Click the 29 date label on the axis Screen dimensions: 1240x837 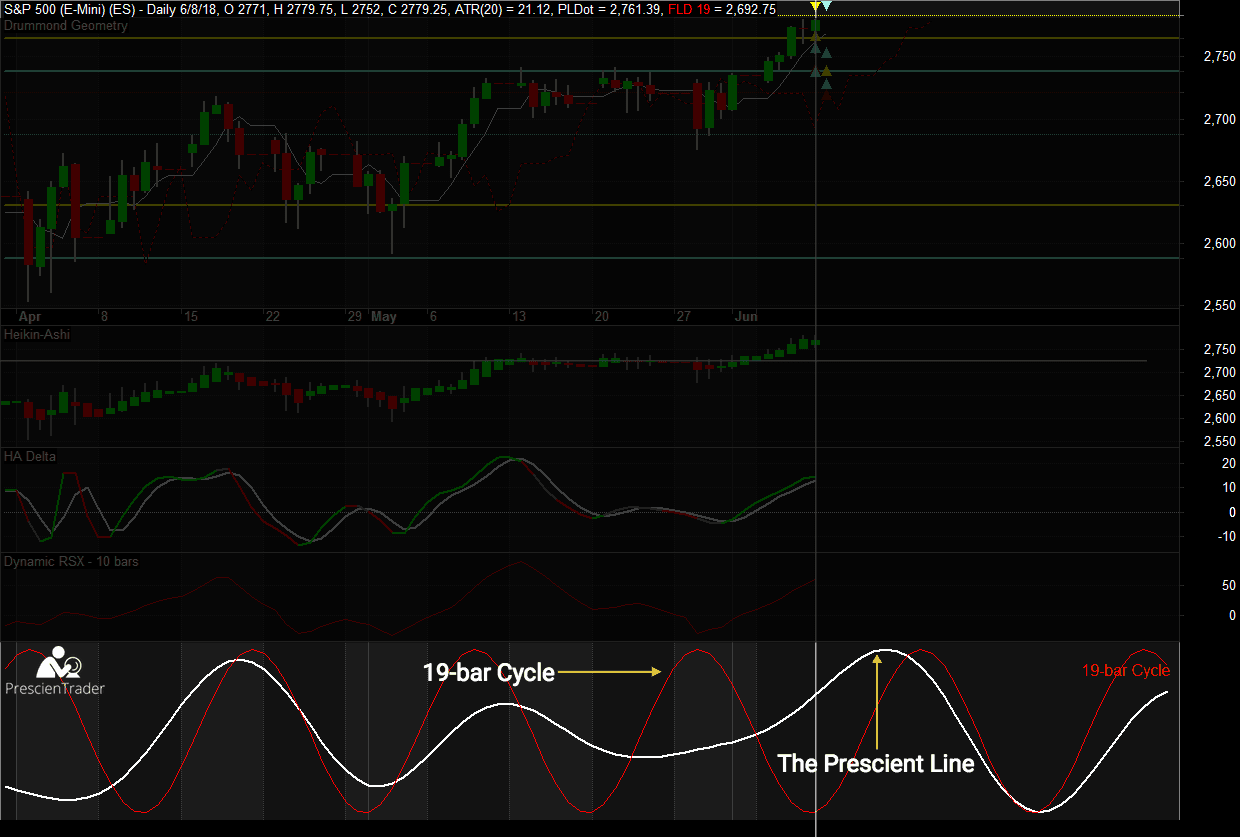coord(354,316)
